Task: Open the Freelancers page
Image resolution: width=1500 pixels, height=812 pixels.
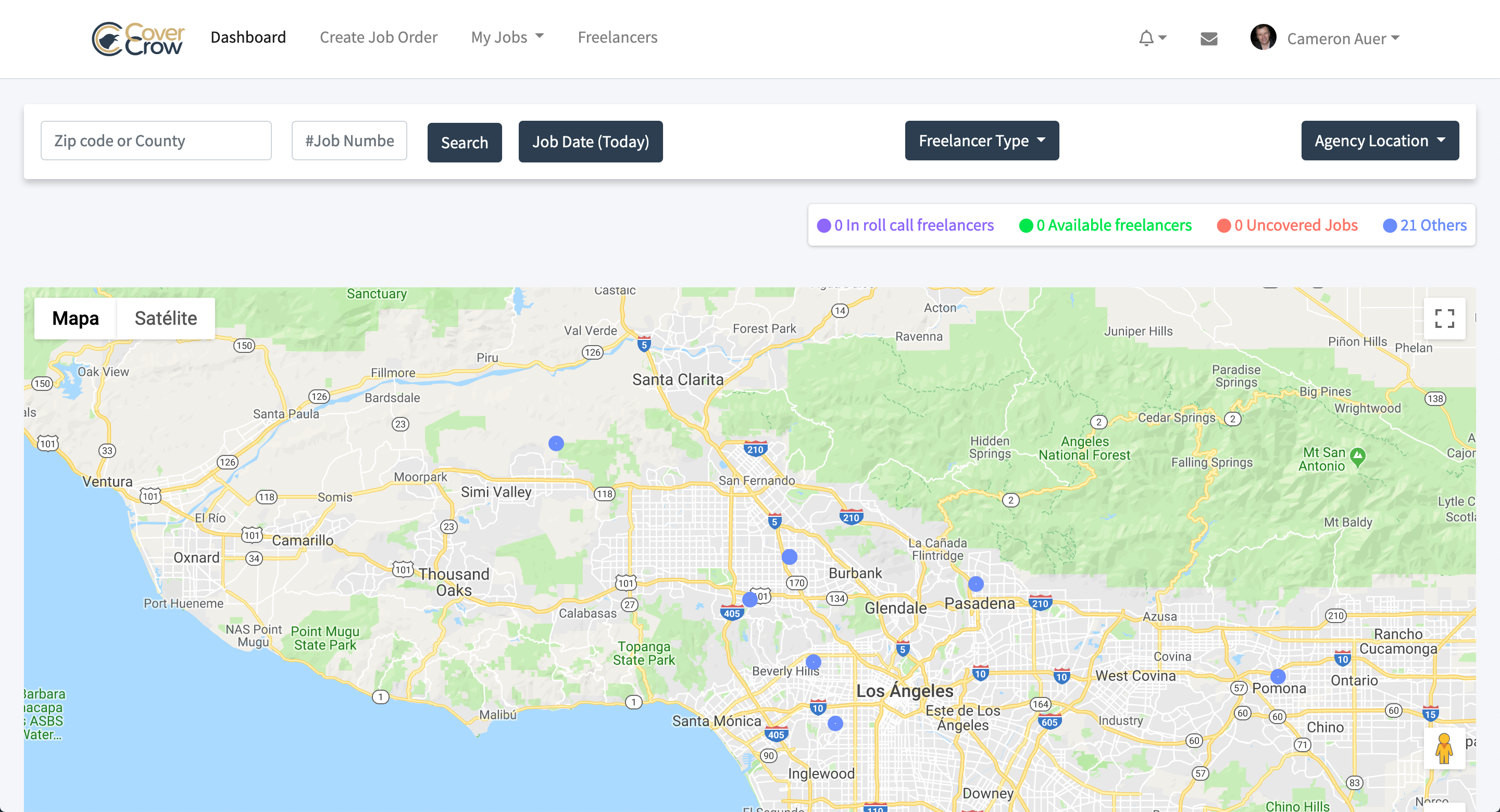Action: pyautogui.click(x=617, y=37)
